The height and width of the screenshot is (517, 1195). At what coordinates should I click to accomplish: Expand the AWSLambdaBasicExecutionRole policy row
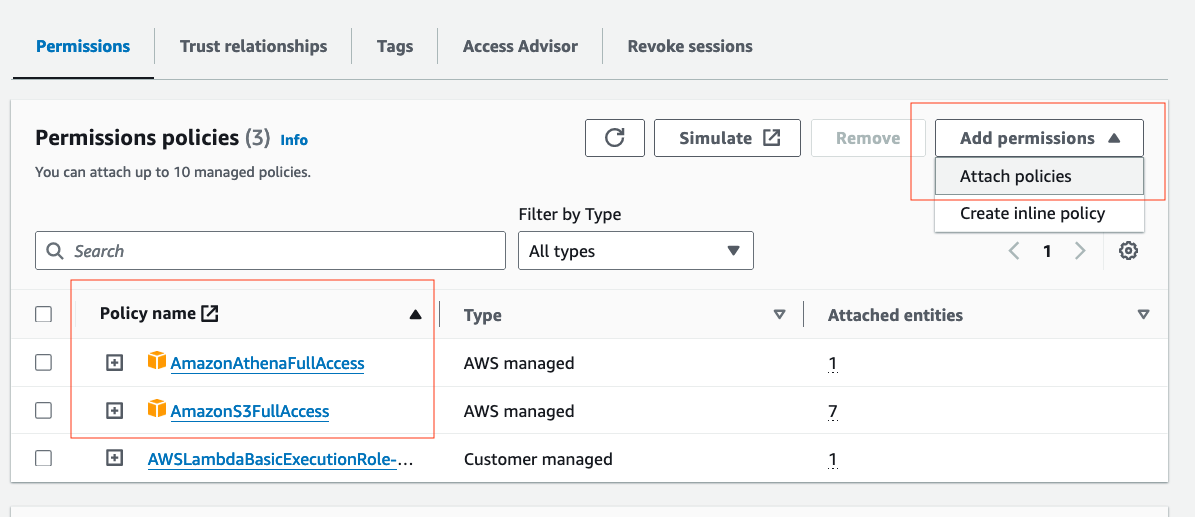(x=115, y=458)
